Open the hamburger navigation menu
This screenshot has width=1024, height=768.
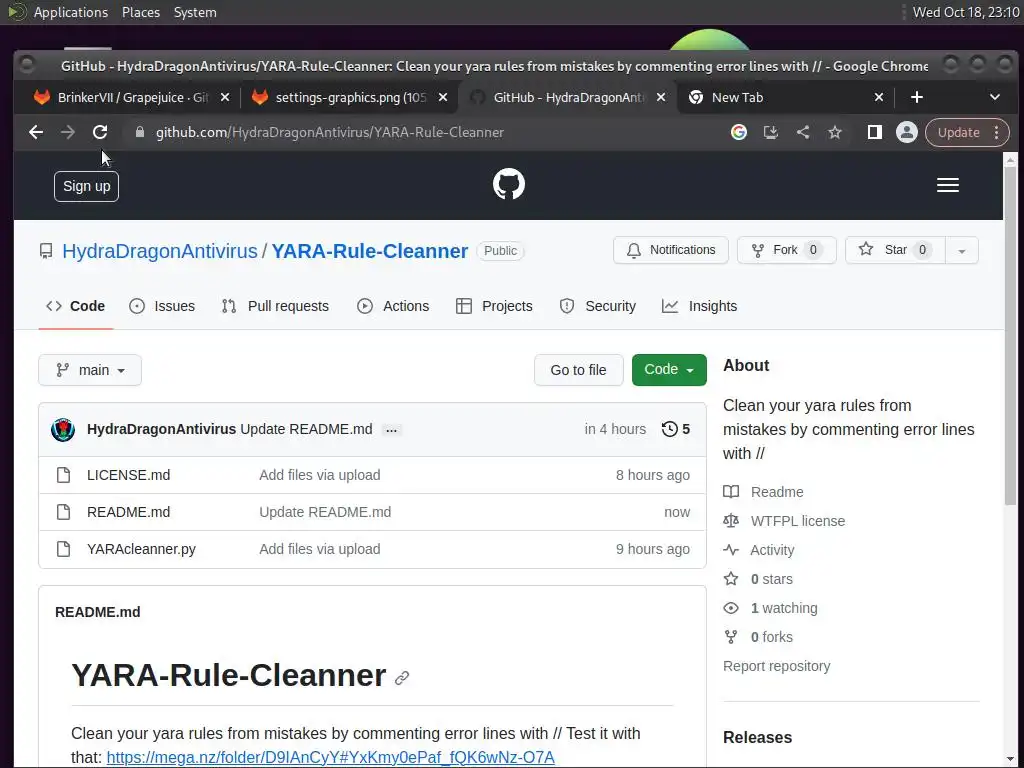(948, 185)
